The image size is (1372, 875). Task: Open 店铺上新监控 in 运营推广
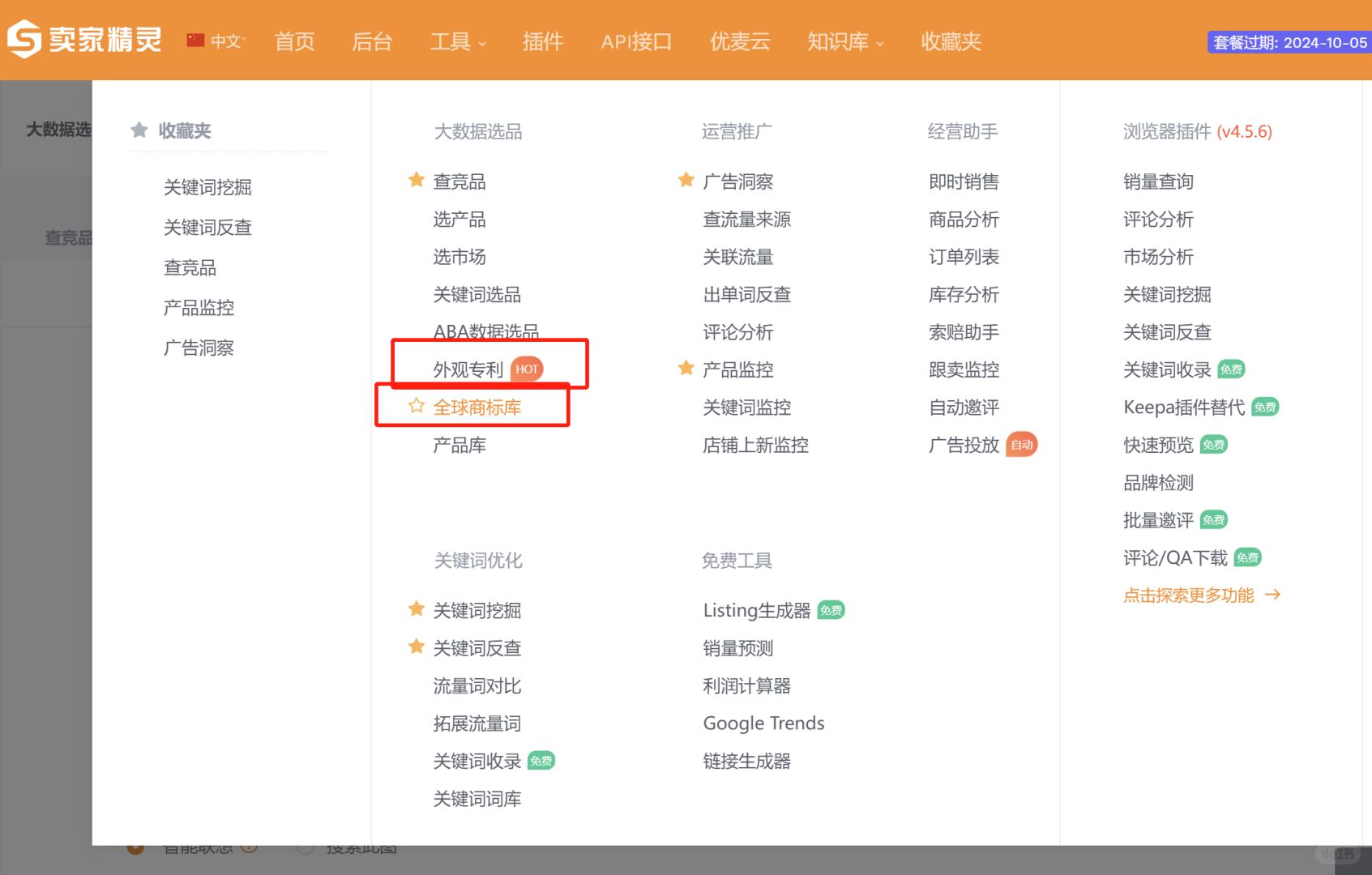click(755, 445)
